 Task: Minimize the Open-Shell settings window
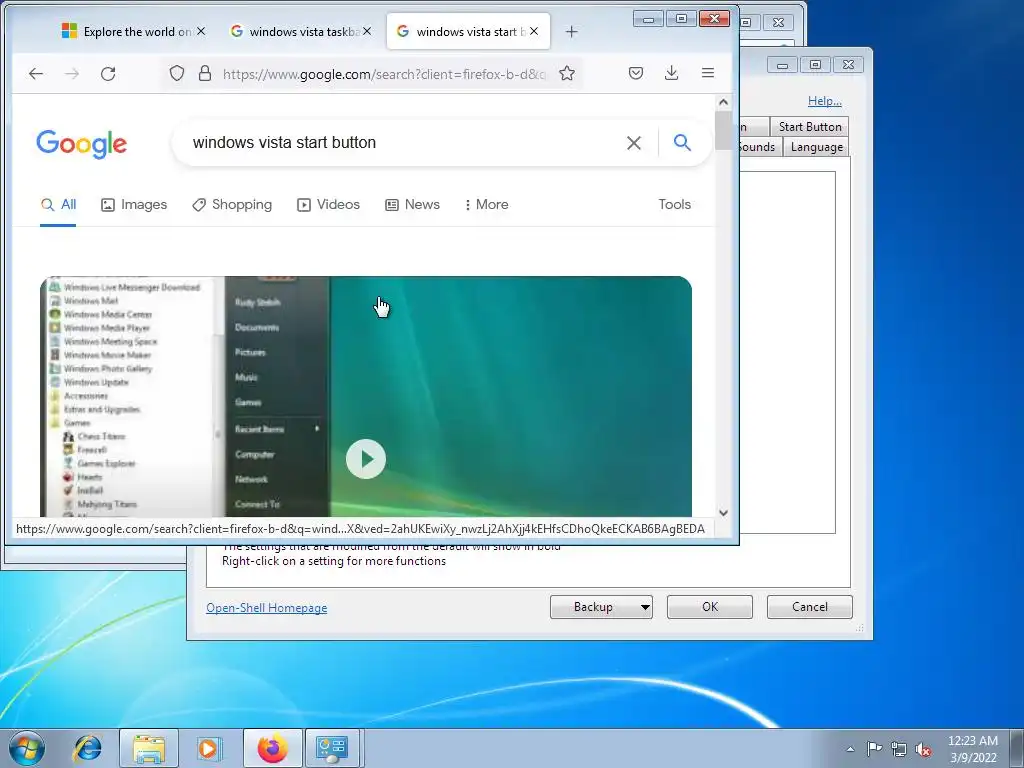point(782,65)
